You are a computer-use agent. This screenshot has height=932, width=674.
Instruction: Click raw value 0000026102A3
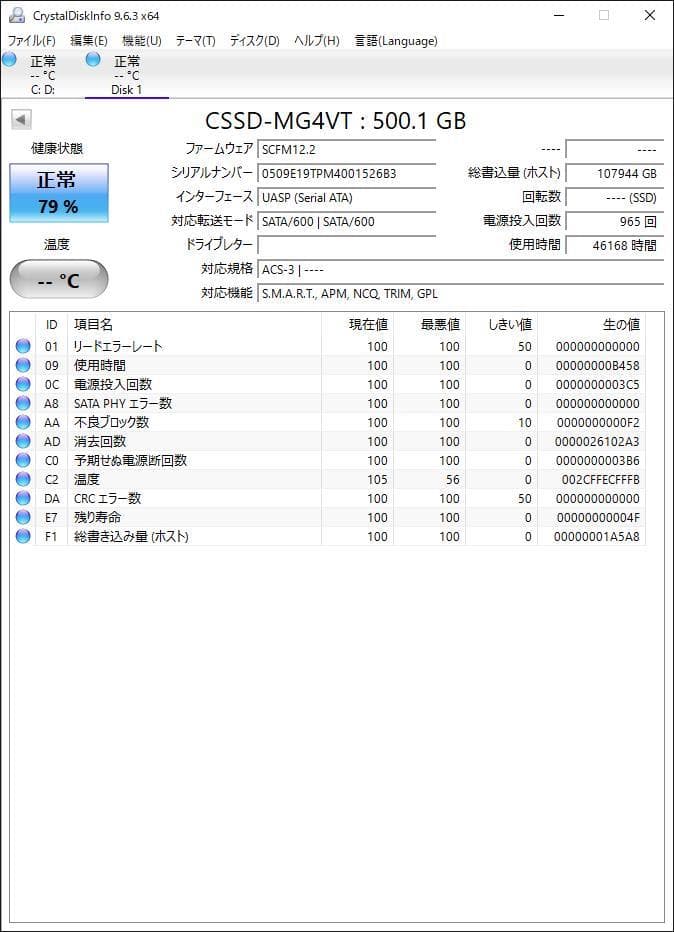point(597,441)
